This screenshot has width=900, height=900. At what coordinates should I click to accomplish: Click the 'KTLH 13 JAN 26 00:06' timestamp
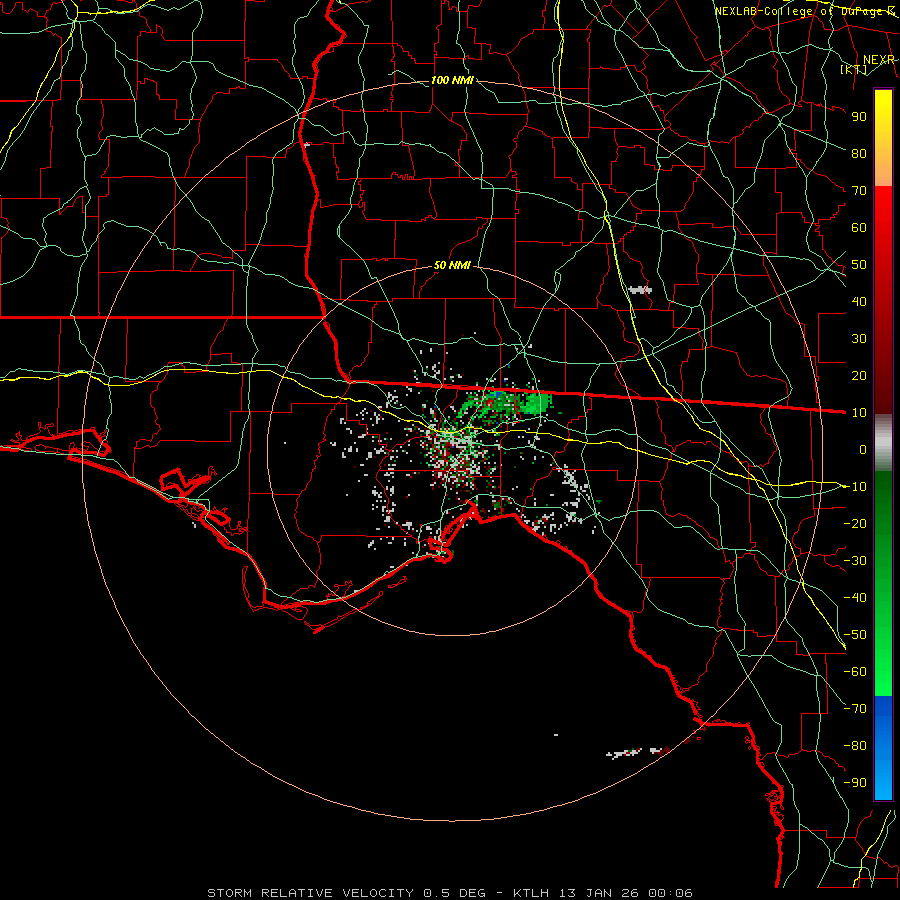coord(603,893)
